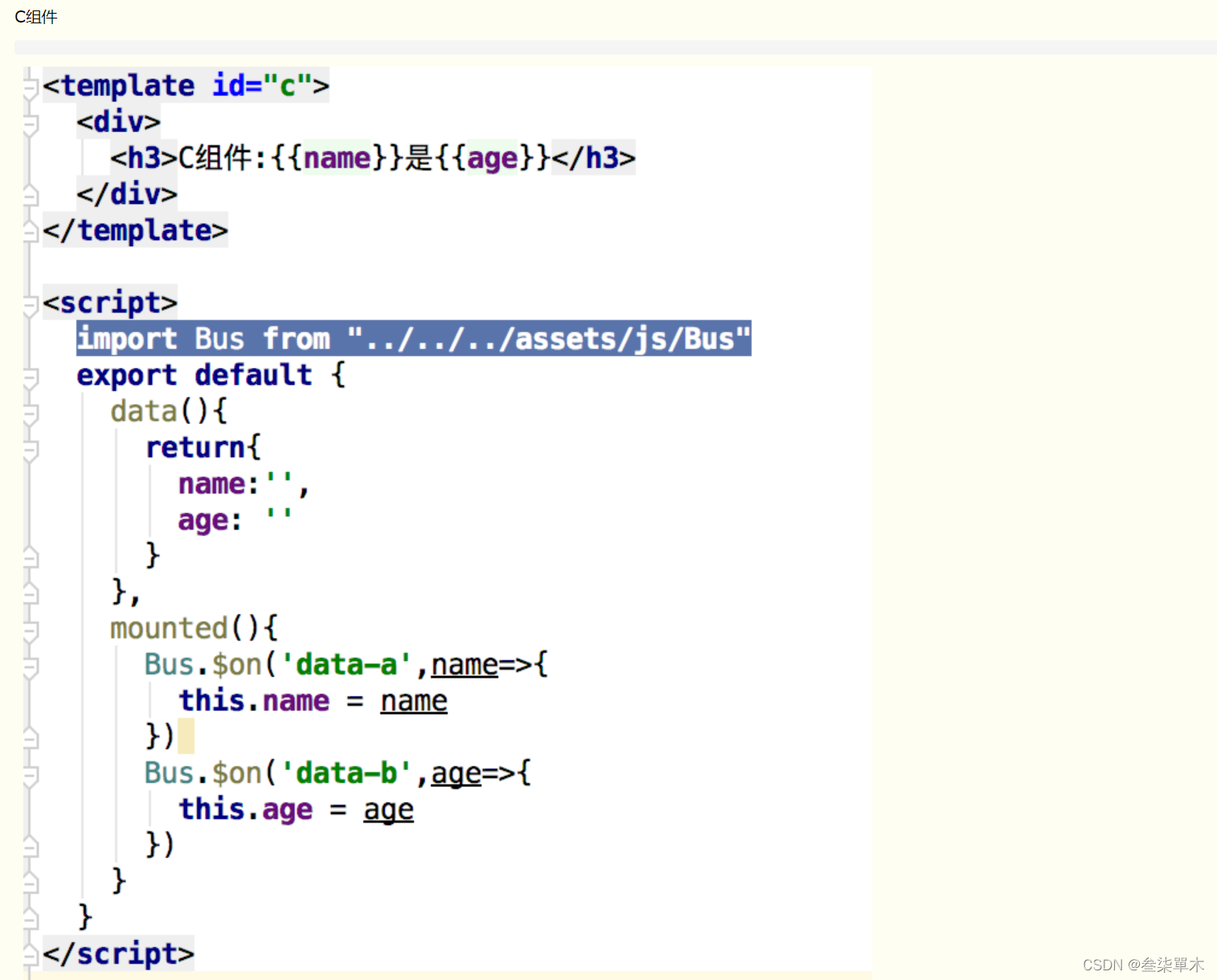Click the {{age}} interpolation in h3
Viewport: 1217px width, 980px height.
point(492,158)
